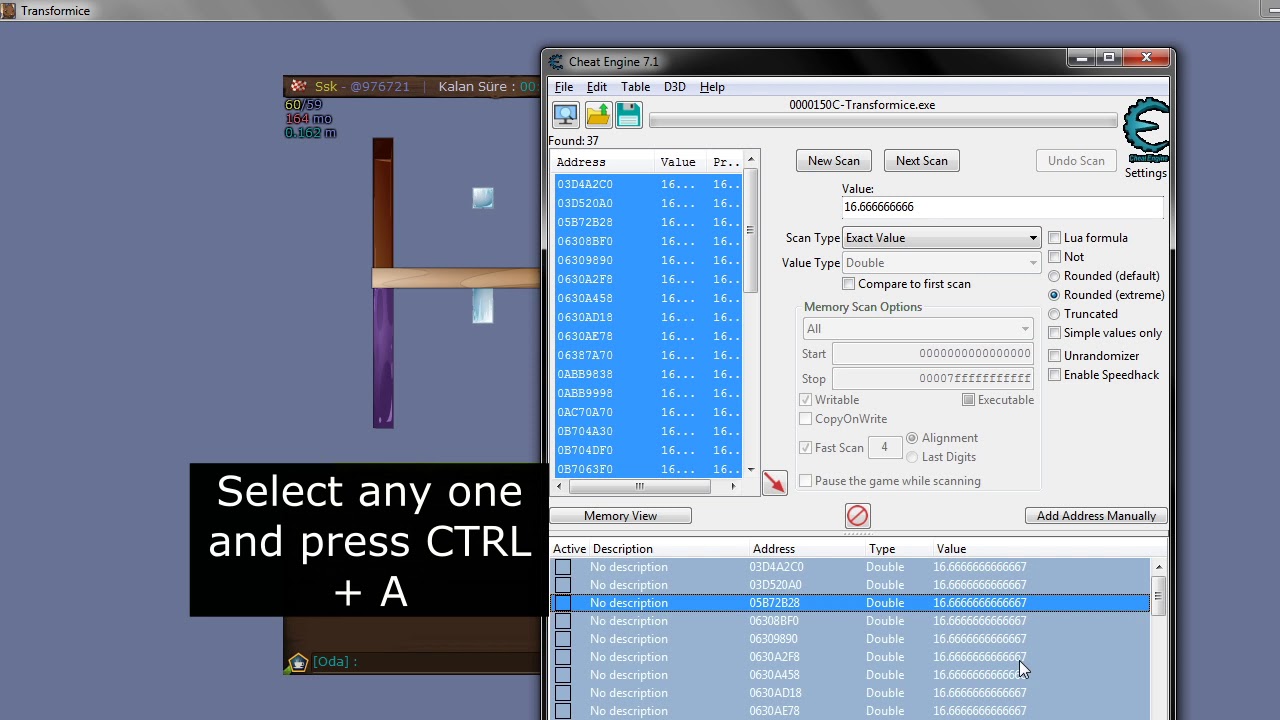Toggle the Unrandomizer checkbox
This screenshot has width=1280, height=720.
[x=1054, y=356]
